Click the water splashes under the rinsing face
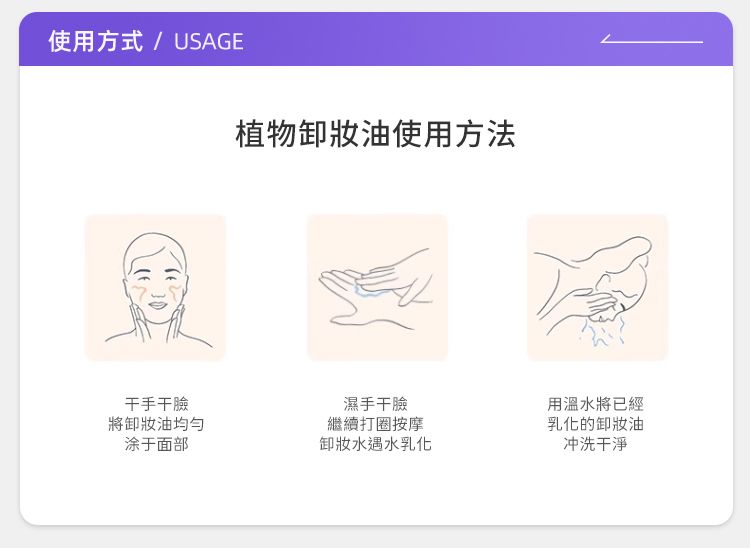Viewport: 750px width, 548px height. click(601, 331)
